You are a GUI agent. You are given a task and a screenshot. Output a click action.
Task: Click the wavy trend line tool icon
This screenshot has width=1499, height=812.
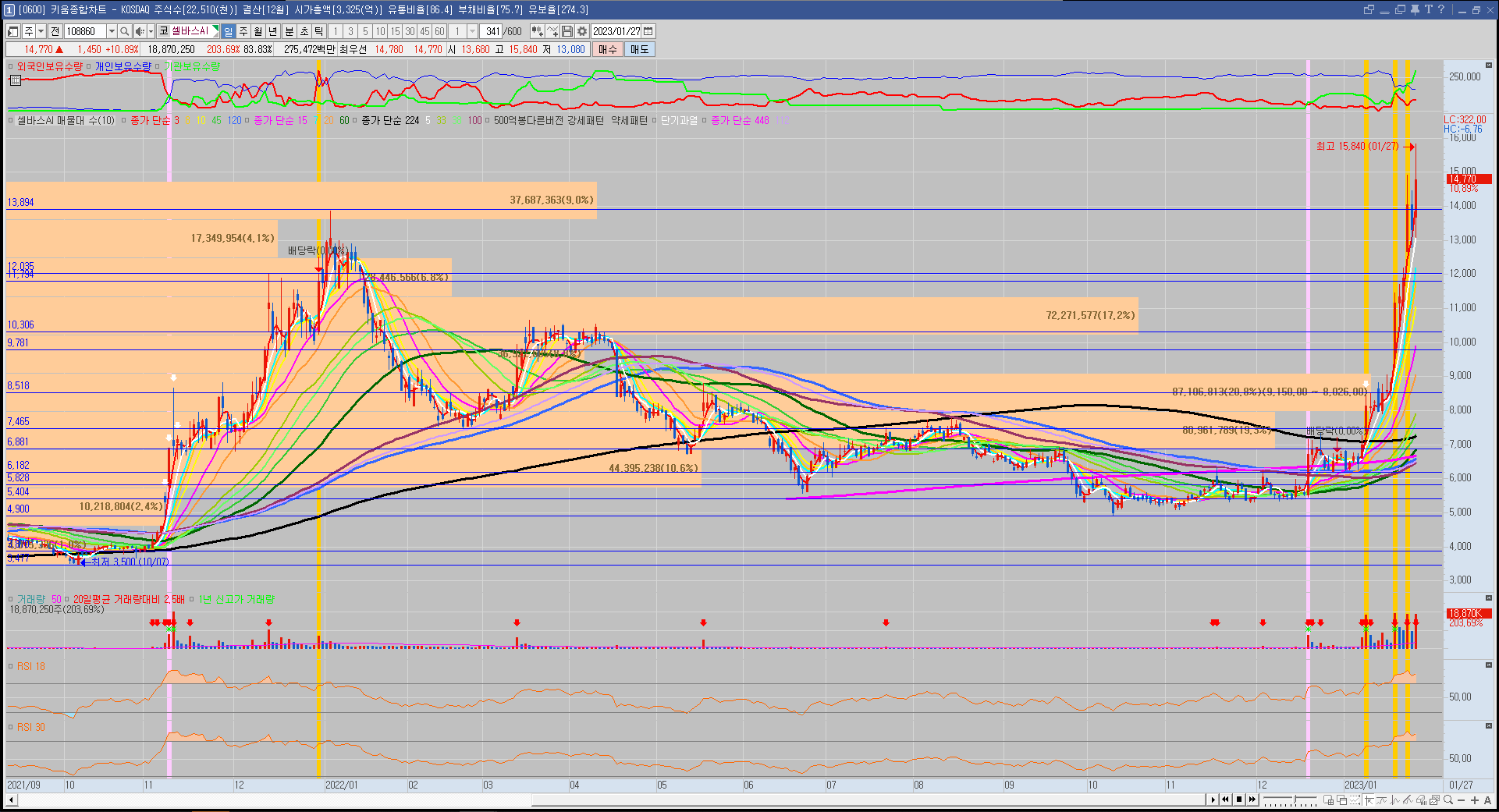1381,800
